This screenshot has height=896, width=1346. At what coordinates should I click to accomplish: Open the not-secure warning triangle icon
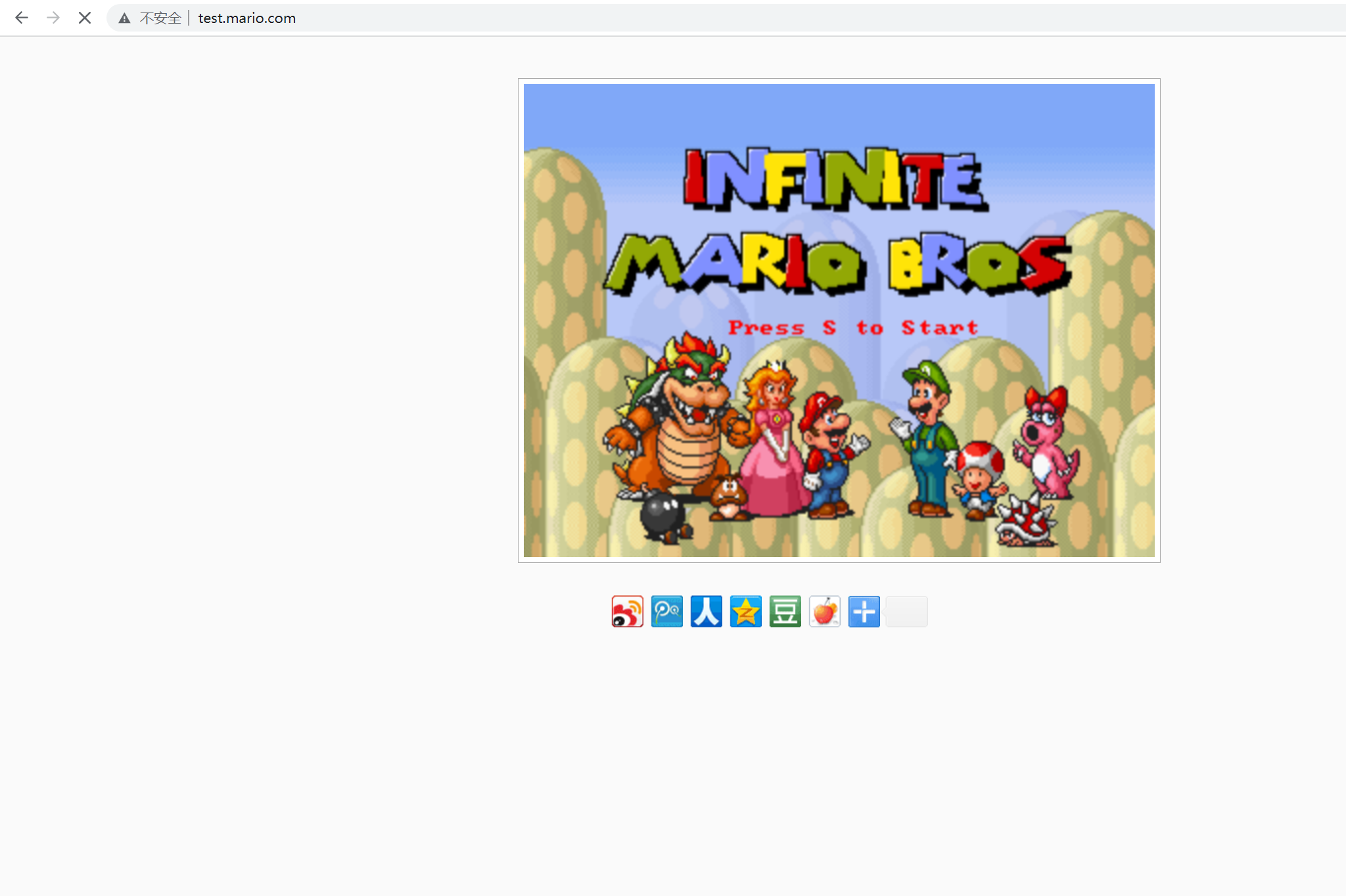[124, 18]
